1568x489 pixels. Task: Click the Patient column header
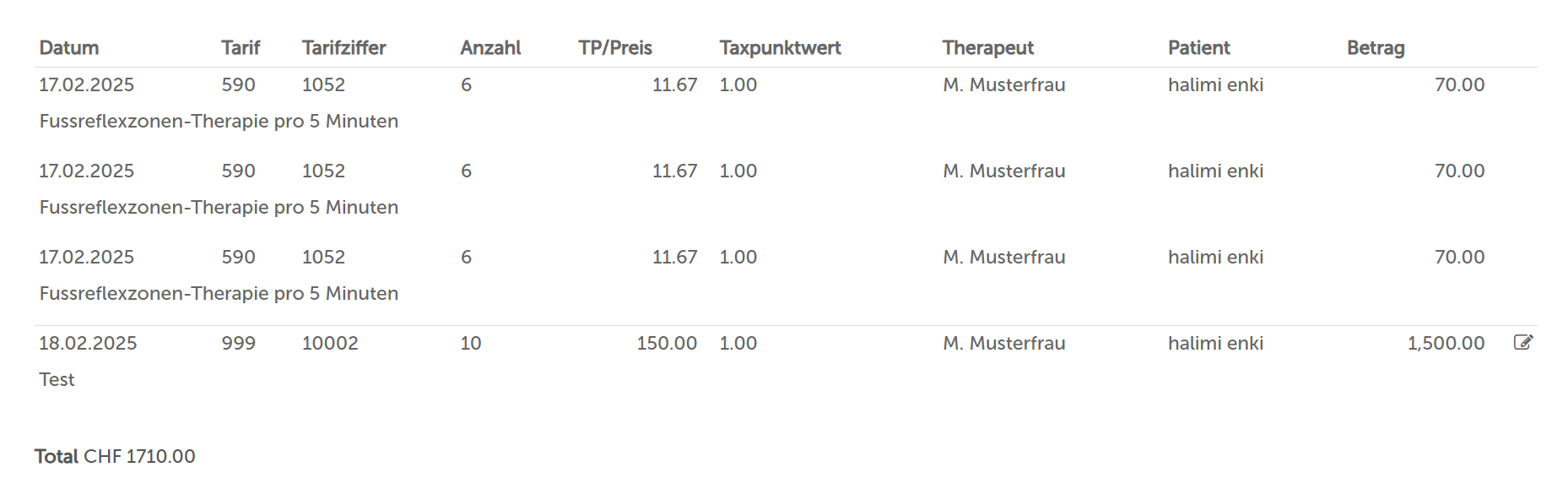(x=1199, y=48)
